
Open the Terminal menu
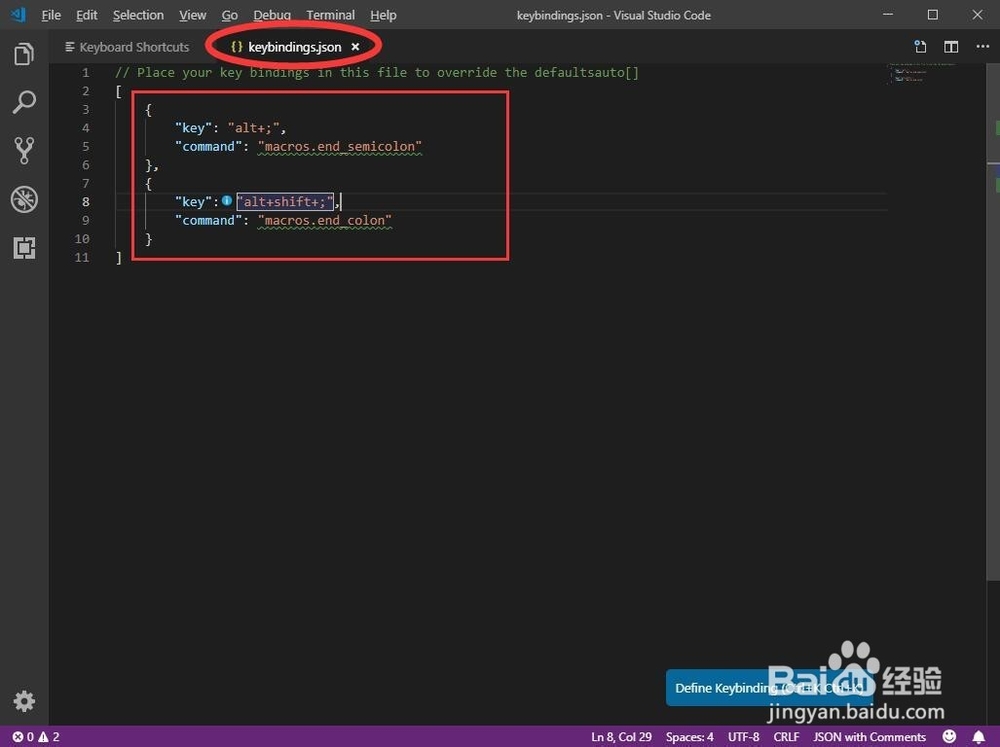(x=330, y=15)
